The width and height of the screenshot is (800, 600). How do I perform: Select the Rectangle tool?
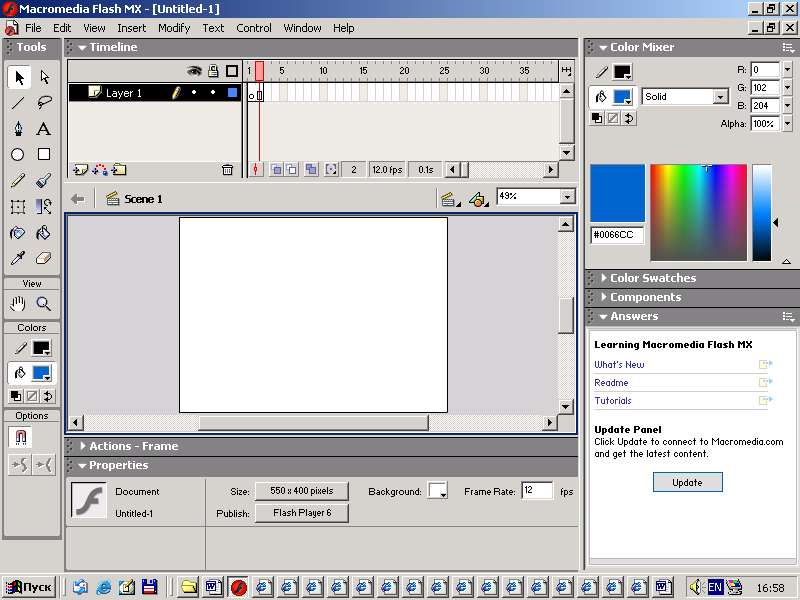point(44,155)
